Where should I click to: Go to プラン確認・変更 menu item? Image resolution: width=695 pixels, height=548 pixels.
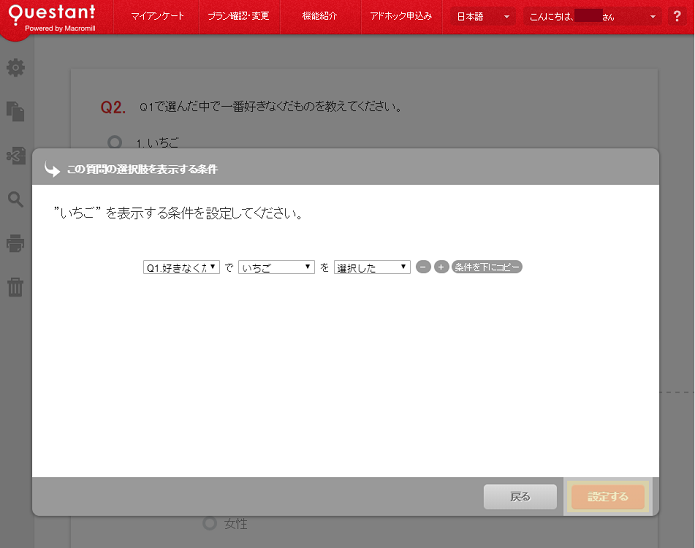pos(238,17)
